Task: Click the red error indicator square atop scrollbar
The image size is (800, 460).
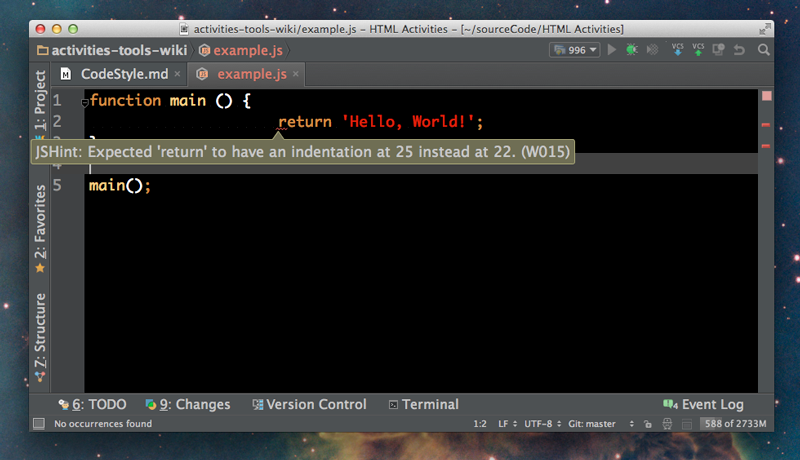Action: 766,96
